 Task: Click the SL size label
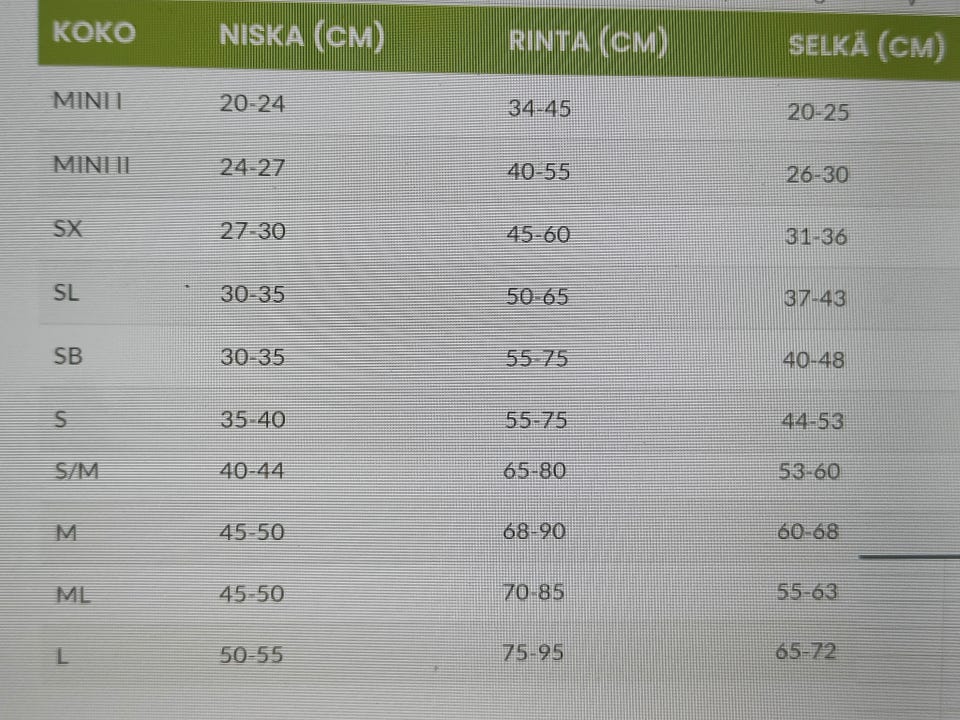pos(66,293)
